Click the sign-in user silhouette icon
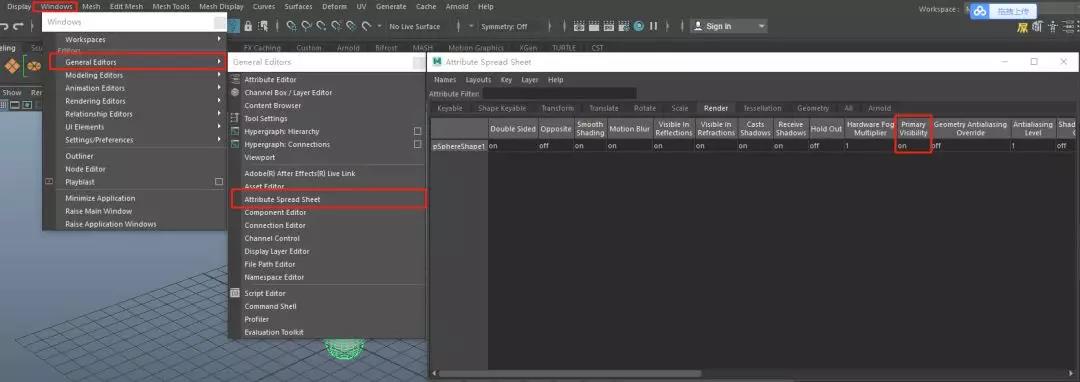 tap(698, 26)
